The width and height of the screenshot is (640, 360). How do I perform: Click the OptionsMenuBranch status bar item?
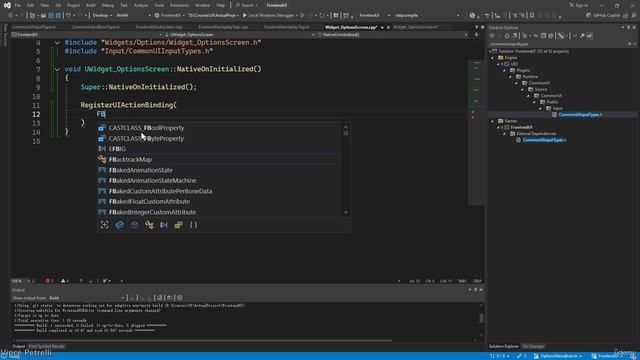(x=558, y=356)
